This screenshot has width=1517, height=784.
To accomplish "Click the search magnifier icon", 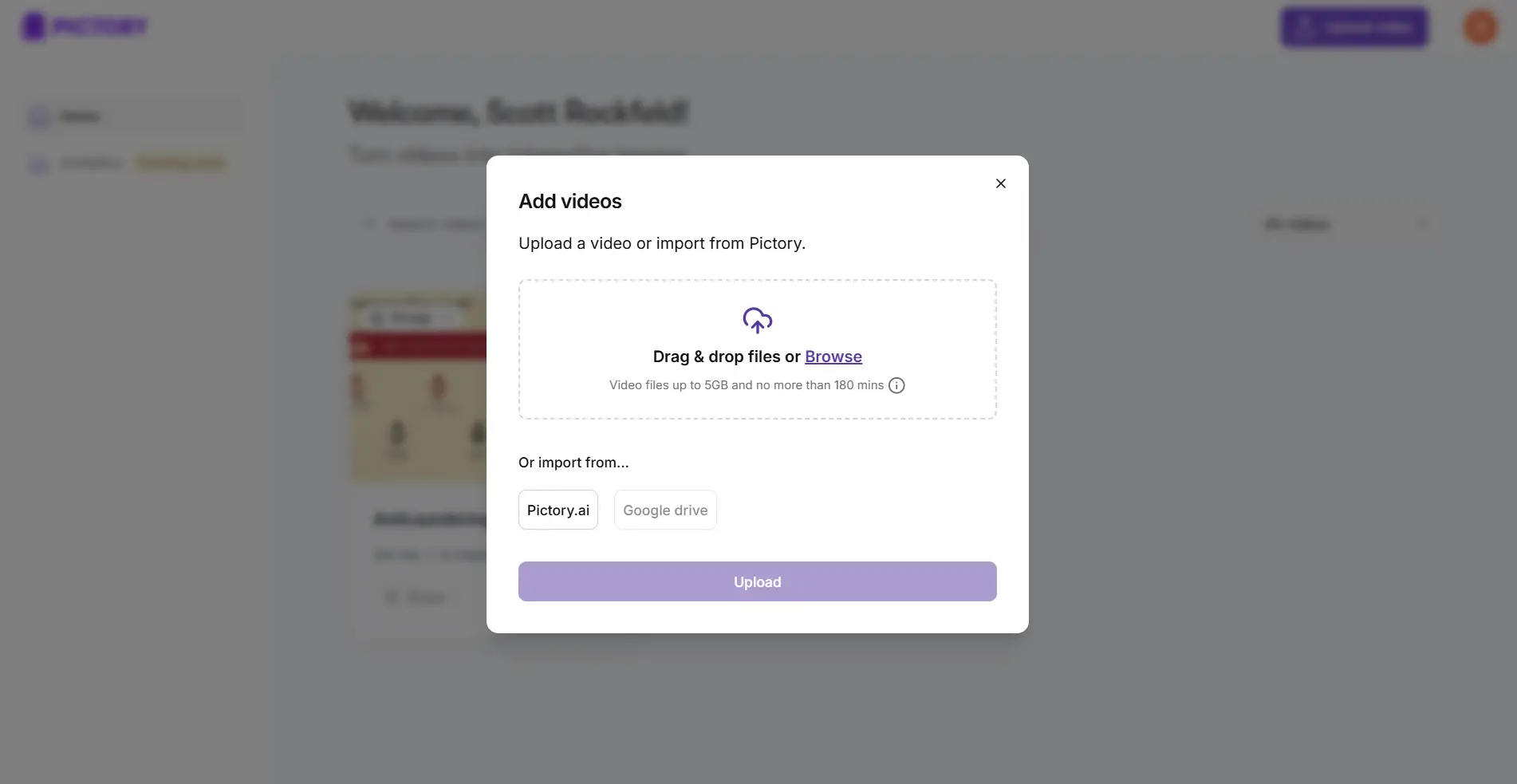I will tap(369, 224).
